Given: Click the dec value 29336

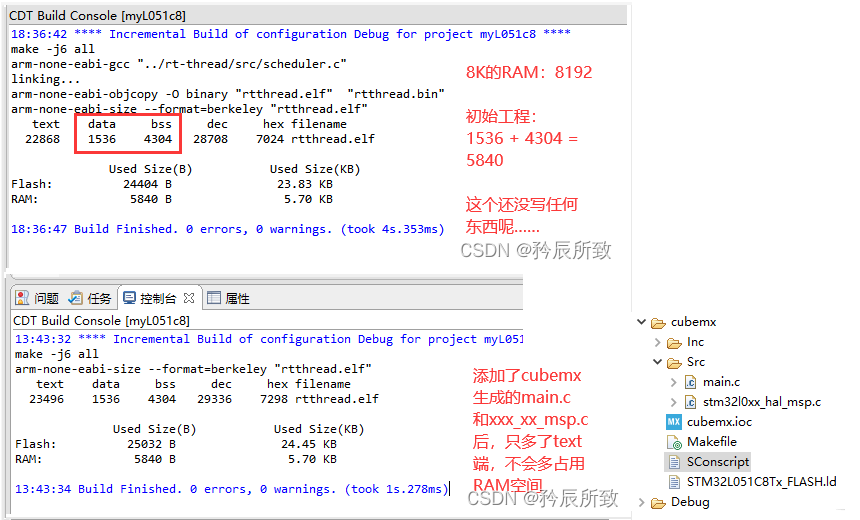Looking at the screenshot, I should click(x=214, y=399).
